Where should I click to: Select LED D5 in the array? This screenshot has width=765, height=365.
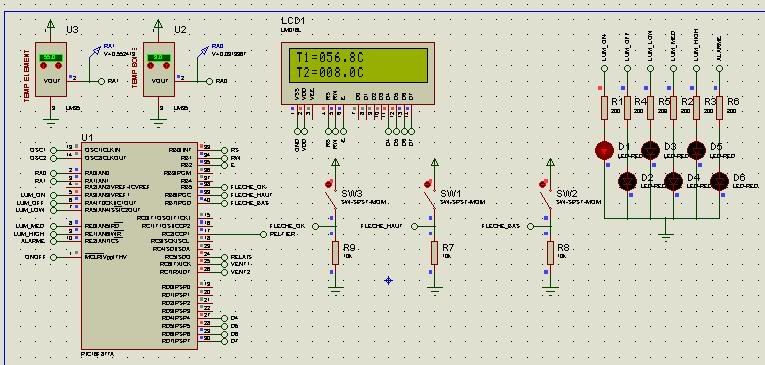(696, 150)
